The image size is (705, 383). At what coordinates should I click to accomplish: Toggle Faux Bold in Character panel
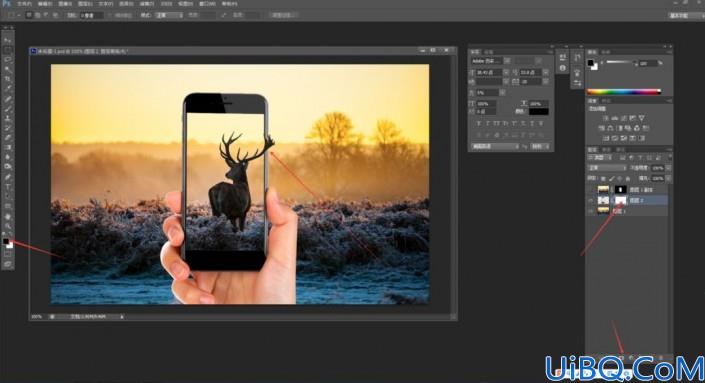(478, 123)
